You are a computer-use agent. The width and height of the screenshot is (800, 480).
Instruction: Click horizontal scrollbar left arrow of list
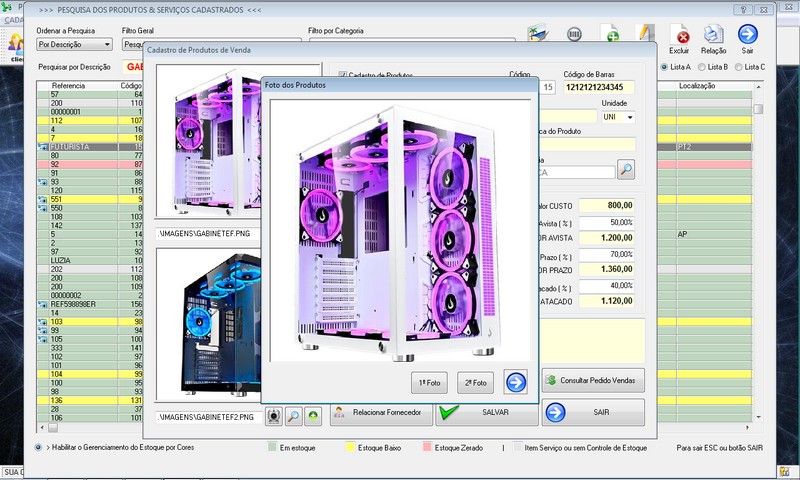point(42,427)
